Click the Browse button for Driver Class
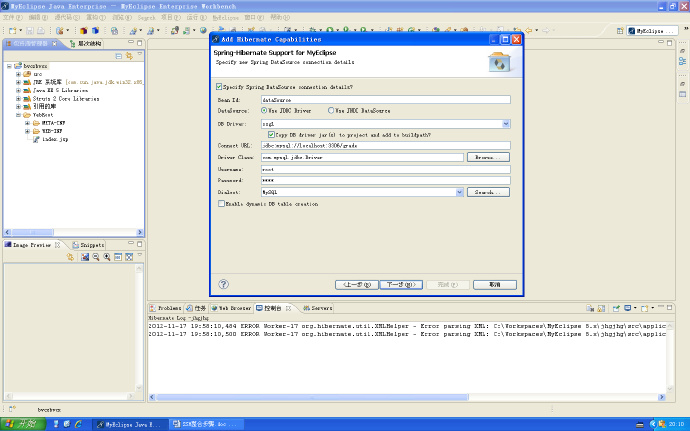Image resolution: width=690 pixels, height=431 pixels. click(x=488, y=157)
